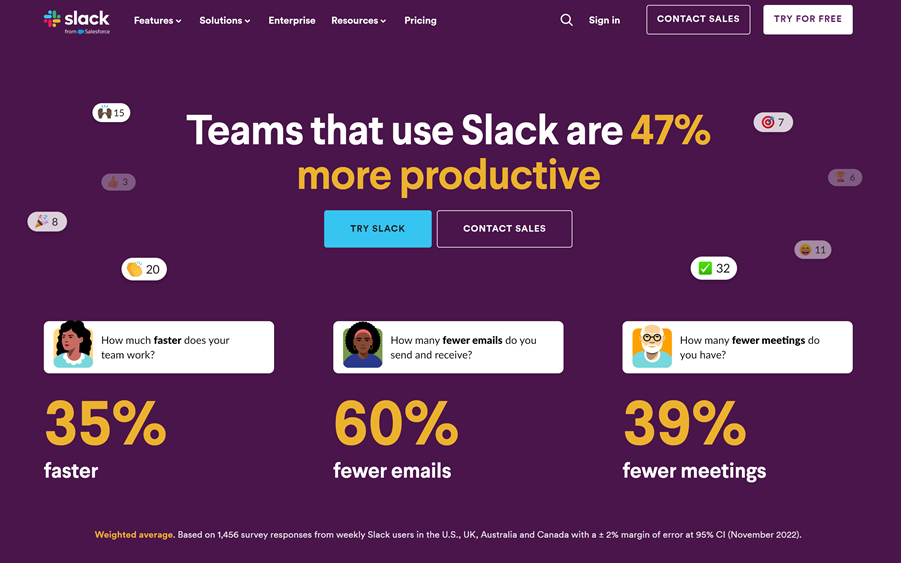Click the target emoji reaction with 7

[773, 122]
